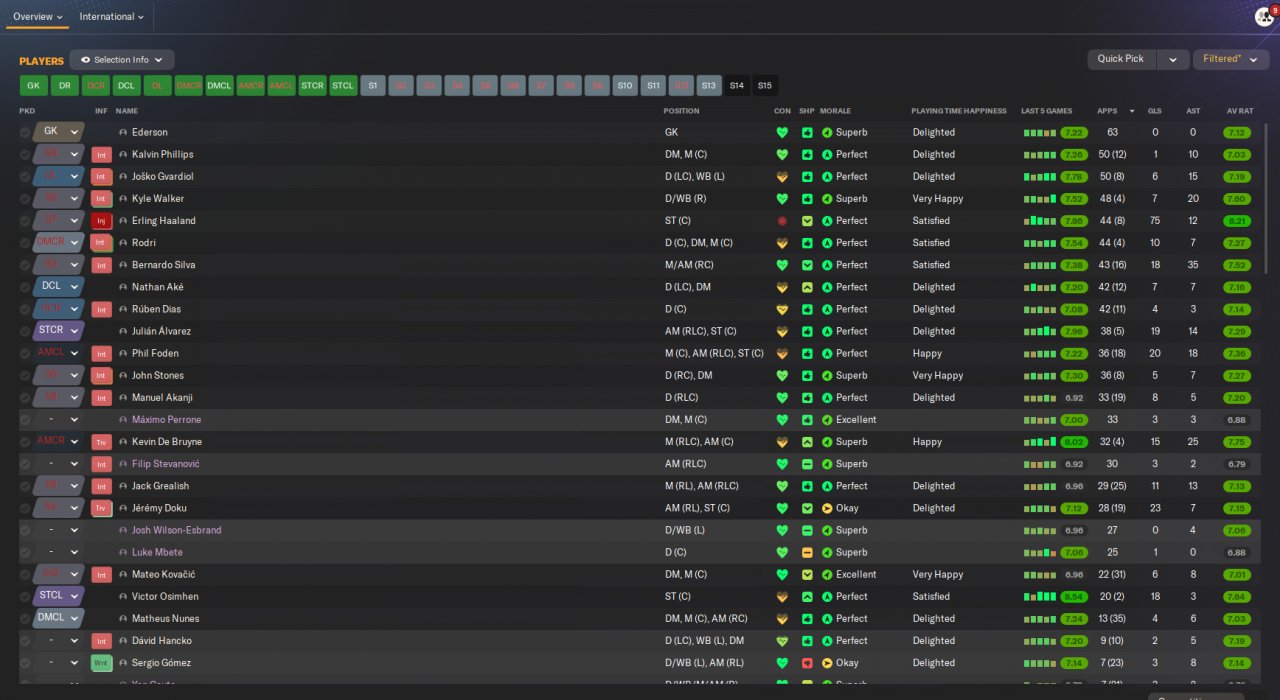
Task: Click the Int badge in Kalvin Phillips row
Action: pos(101,154)
